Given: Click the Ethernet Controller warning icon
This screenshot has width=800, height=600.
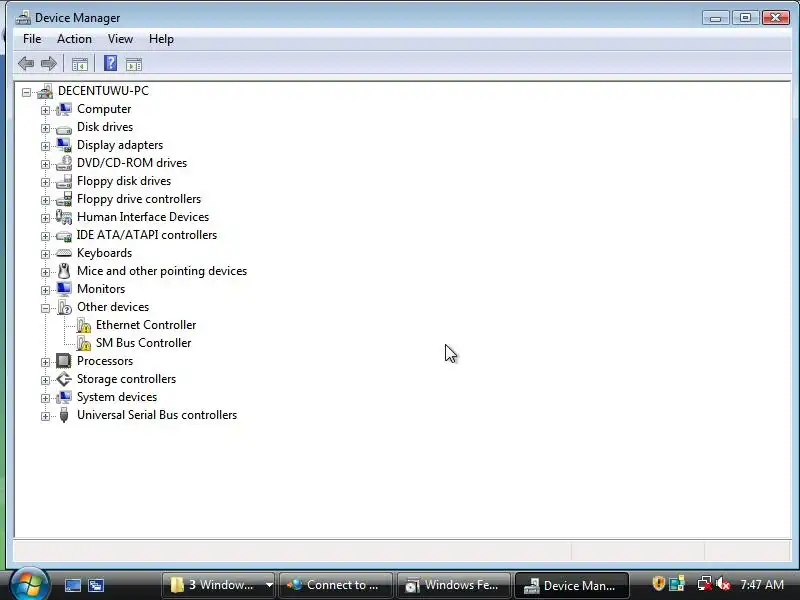Looking at the screenshot, I should point(84,325).
